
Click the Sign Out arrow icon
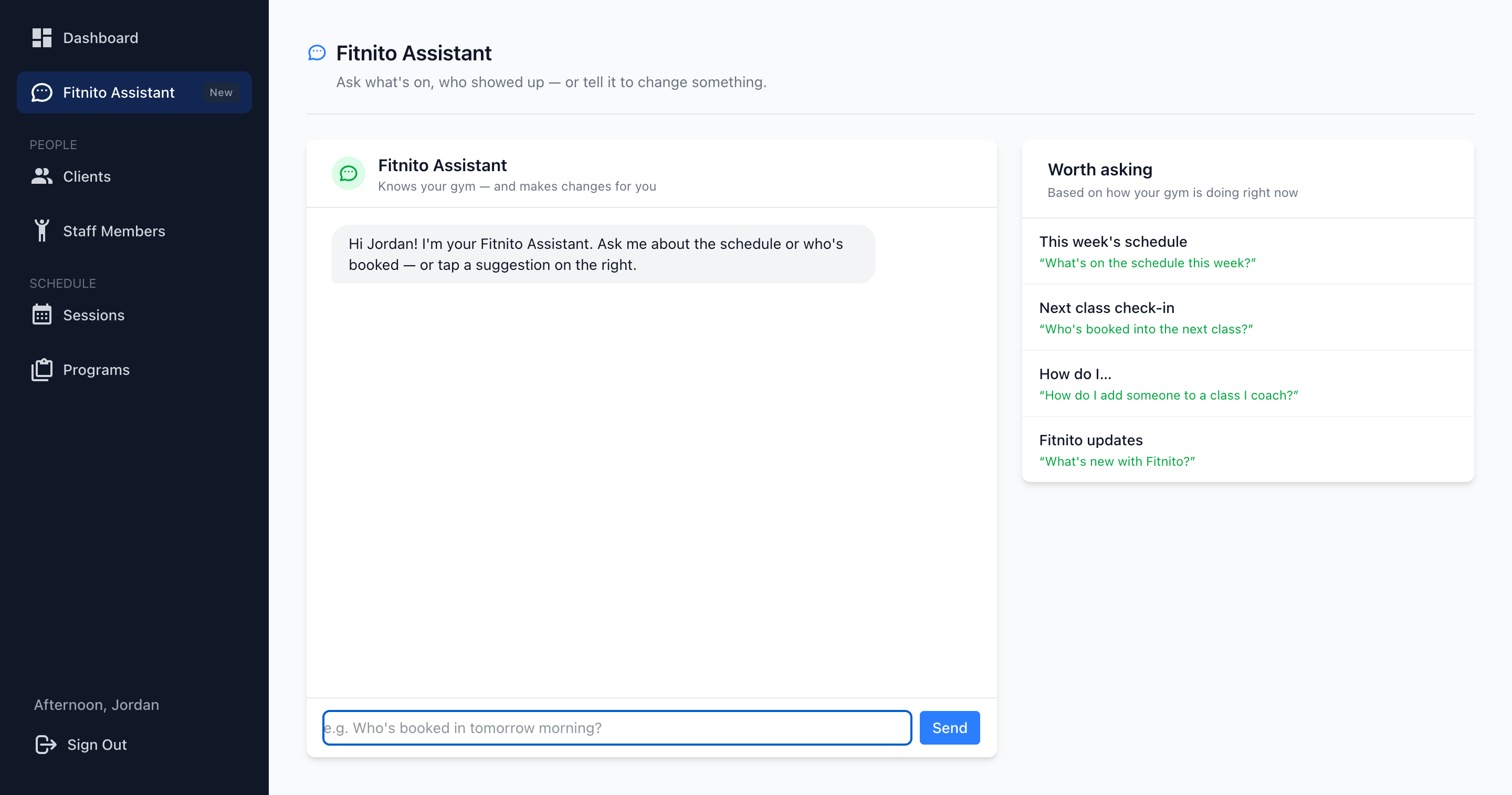(46, 745)
